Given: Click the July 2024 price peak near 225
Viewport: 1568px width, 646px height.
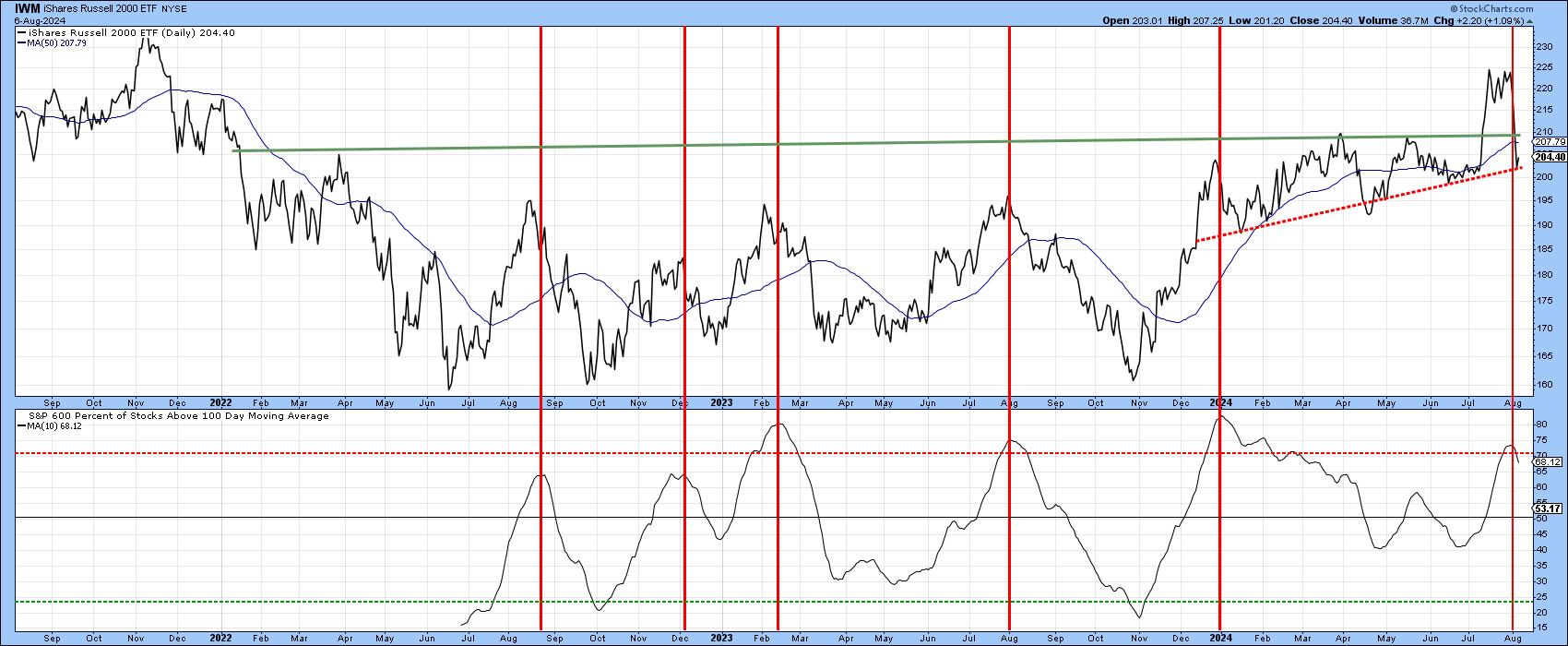Looking at the screenshot, I should tap(1489, 70).
